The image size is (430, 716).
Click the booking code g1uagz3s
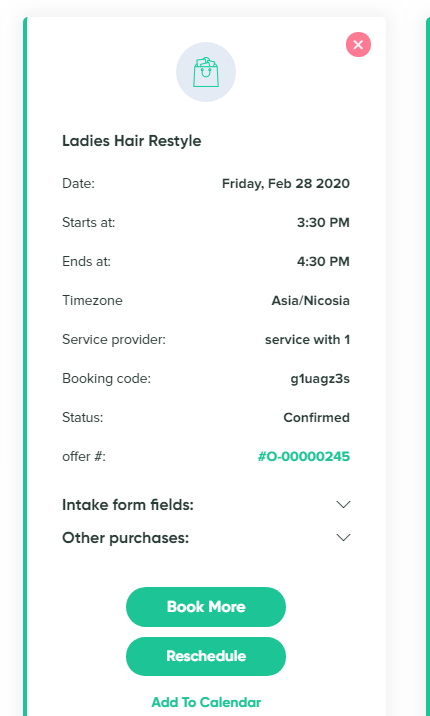tap(320, 379)
